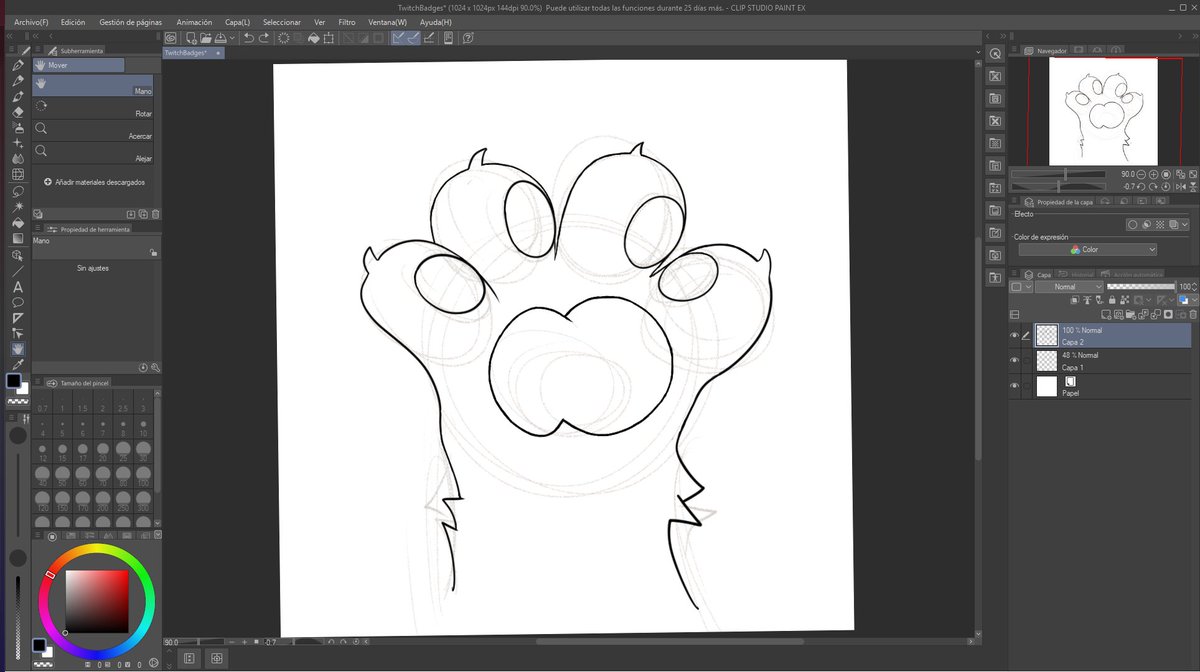The height and width of the screenshot is (672, 1200).
Task: Lock the selected layer using the padlock icon
Action: (x=1112, y=300)
